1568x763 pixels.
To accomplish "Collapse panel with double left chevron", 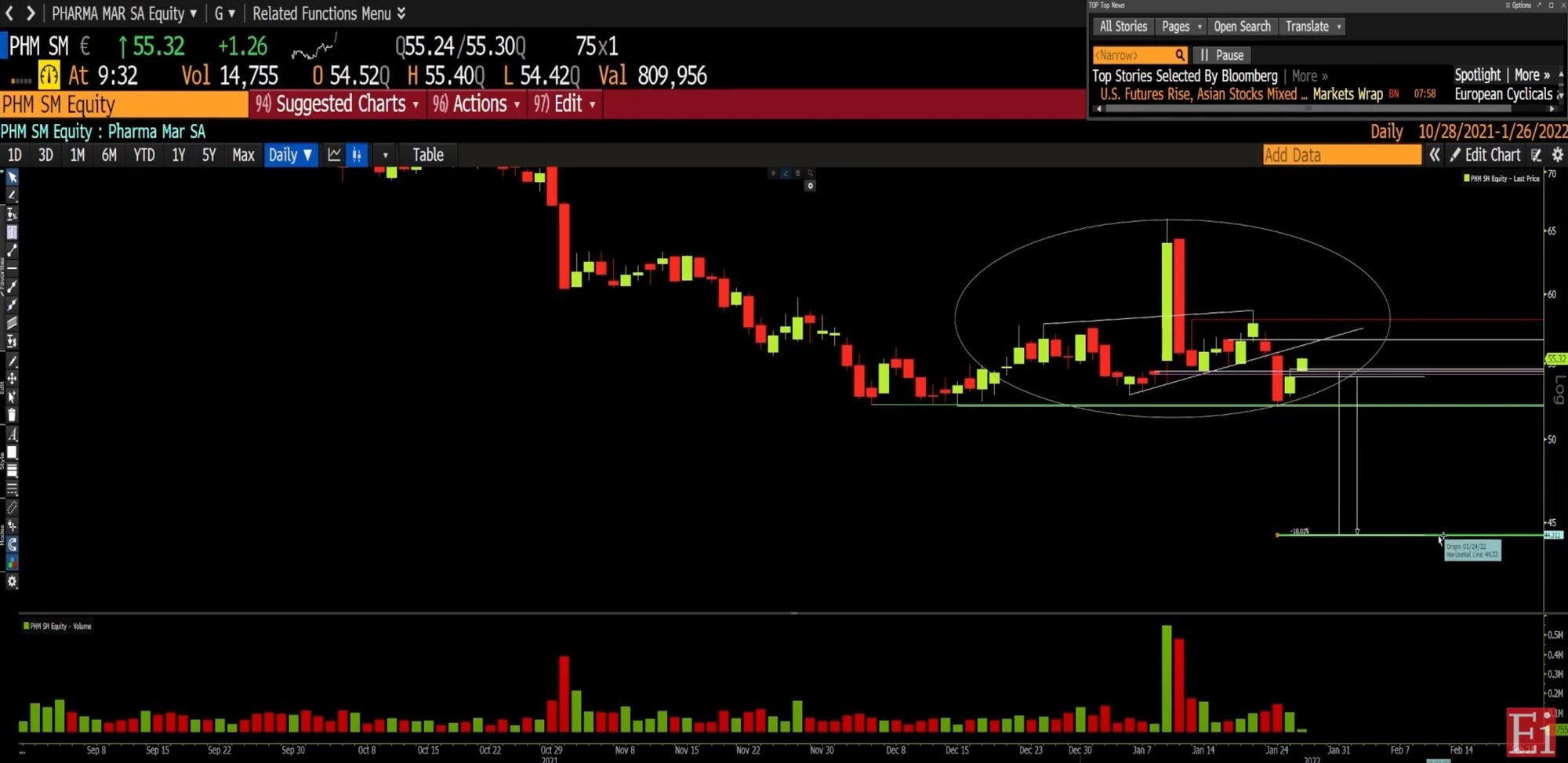I will 1434,155.
